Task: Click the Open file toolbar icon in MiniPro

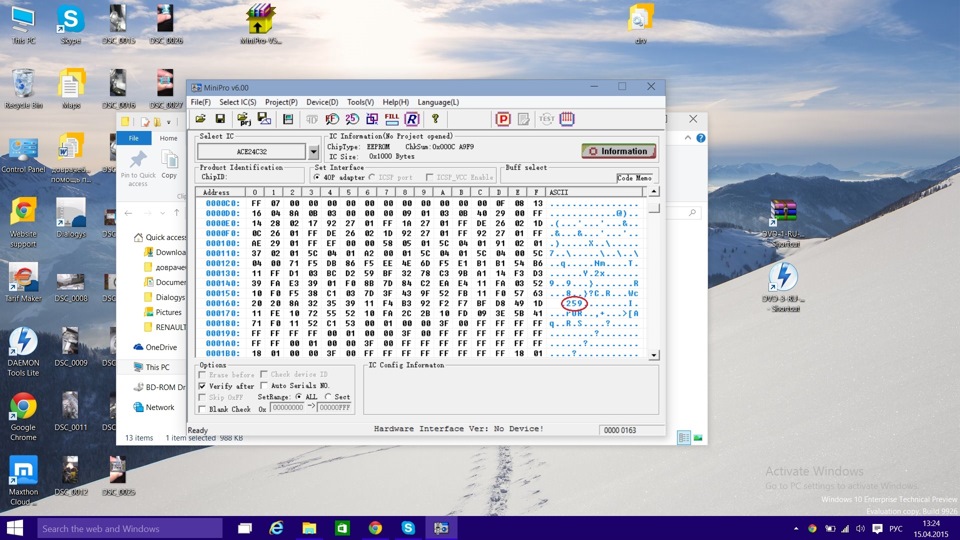Action: pos(201,119)
